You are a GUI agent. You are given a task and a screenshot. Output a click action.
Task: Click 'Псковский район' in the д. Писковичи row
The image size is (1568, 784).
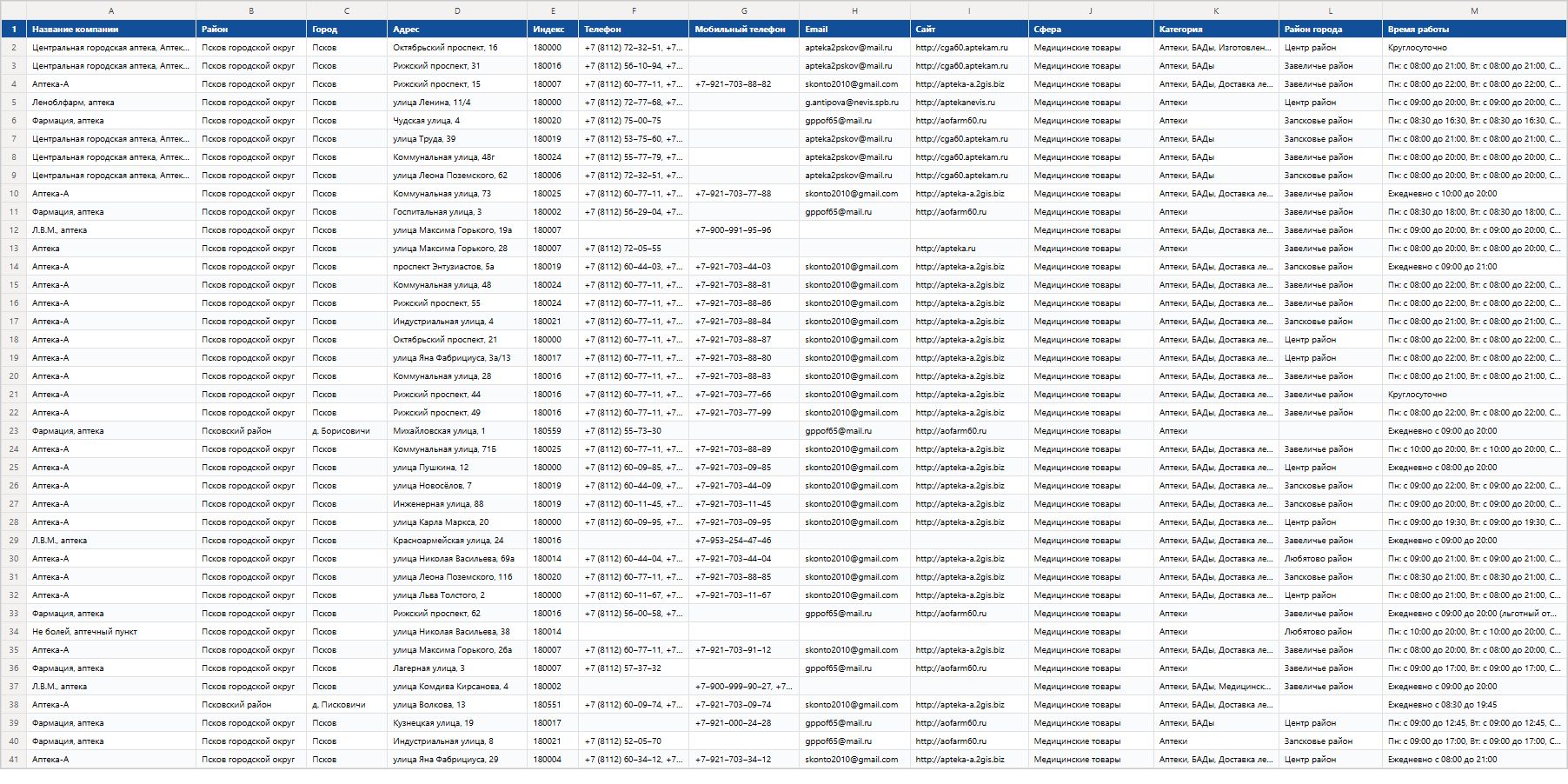pyautogui.click(x=251, y=704)
